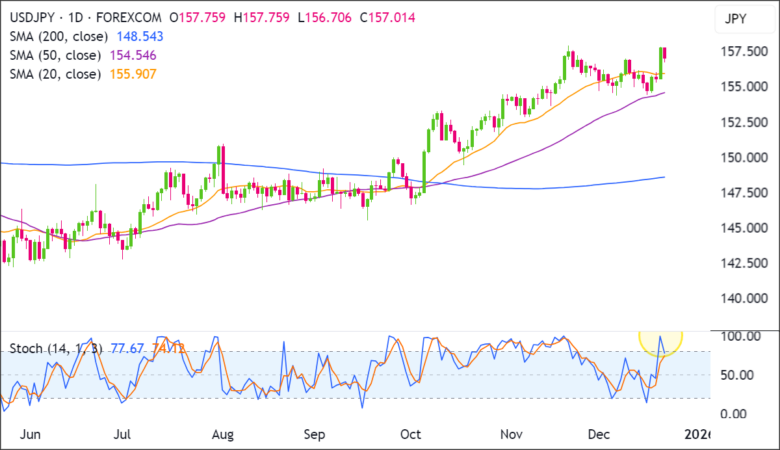Click the Aug time axis label
Screen dimensions: 780x450
pos(223,435)
